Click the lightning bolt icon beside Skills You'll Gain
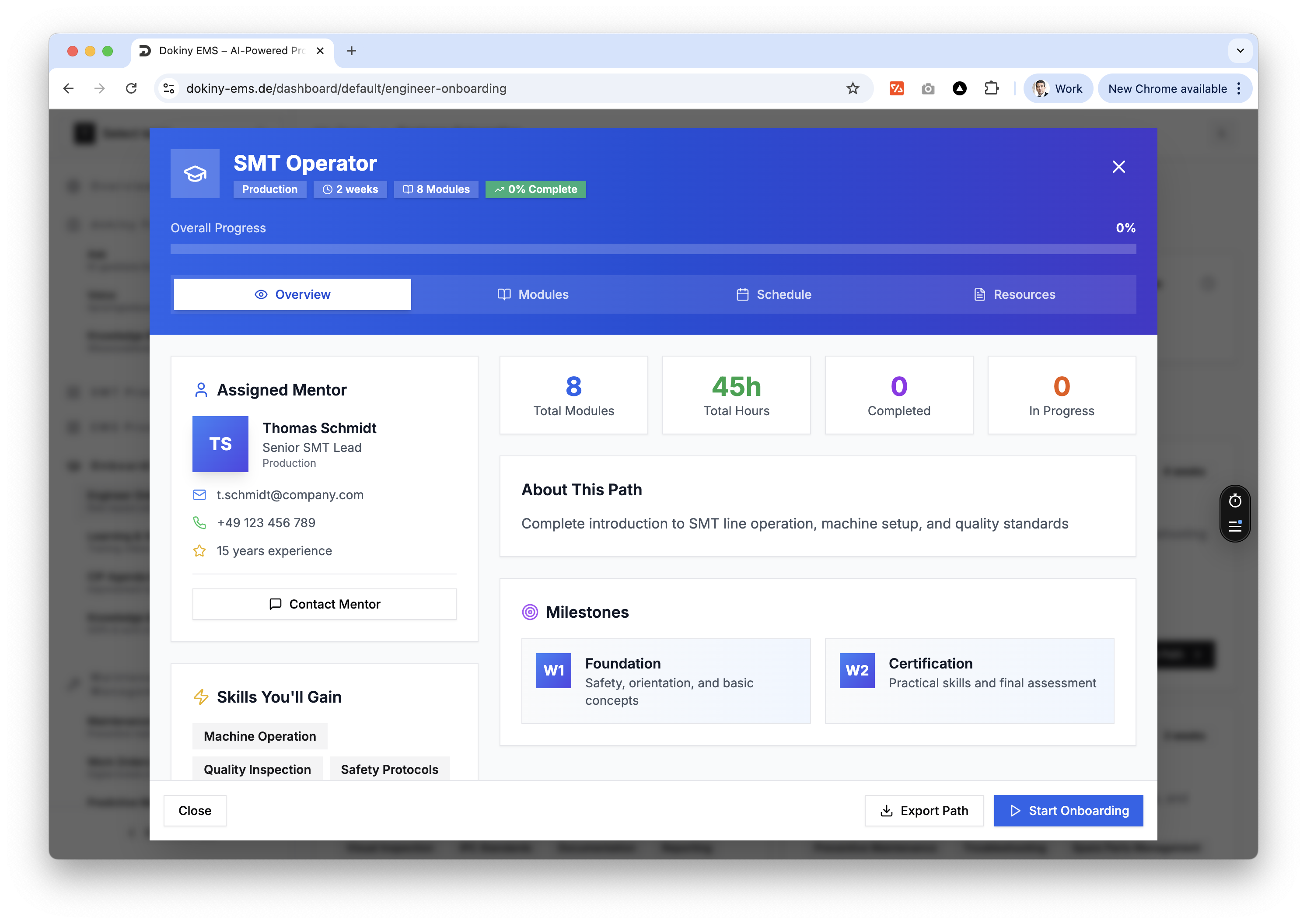 tap(201, 696)
